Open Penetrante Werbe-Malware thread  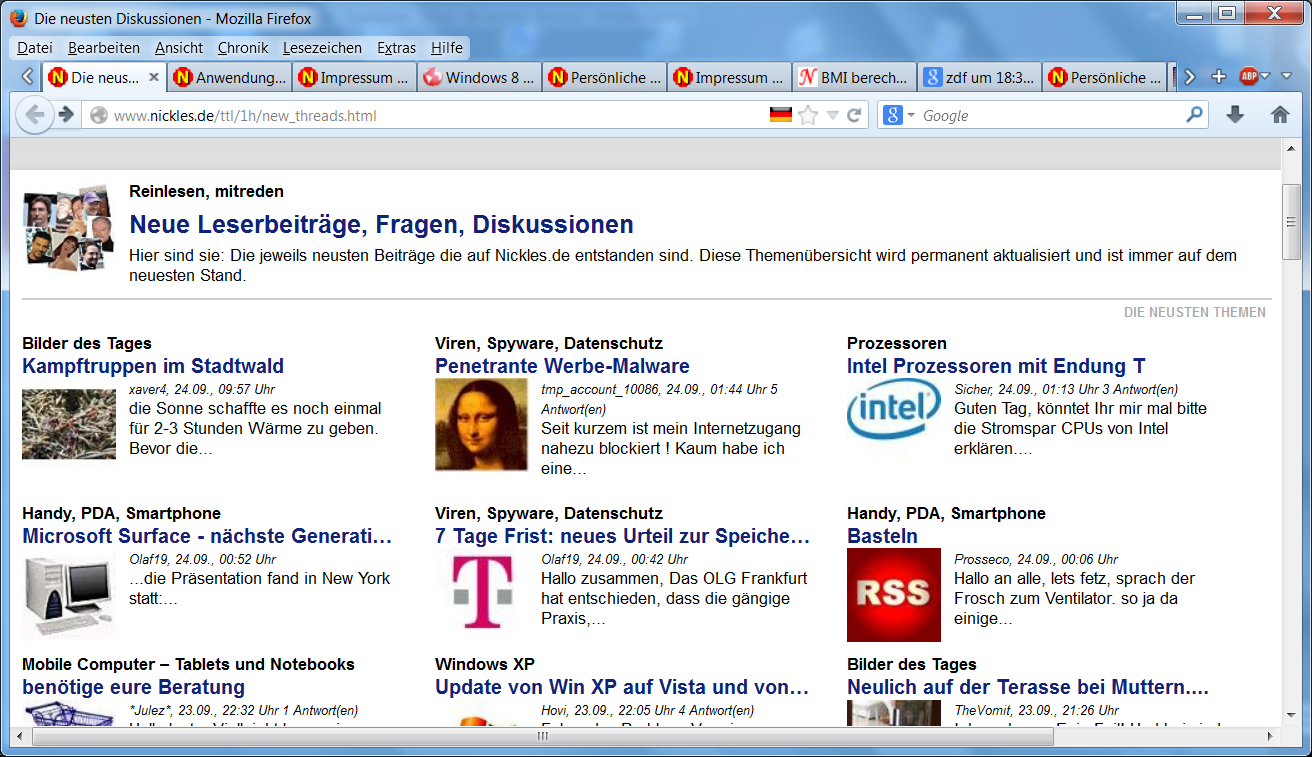pyautogui.click(x=562, y=366)
